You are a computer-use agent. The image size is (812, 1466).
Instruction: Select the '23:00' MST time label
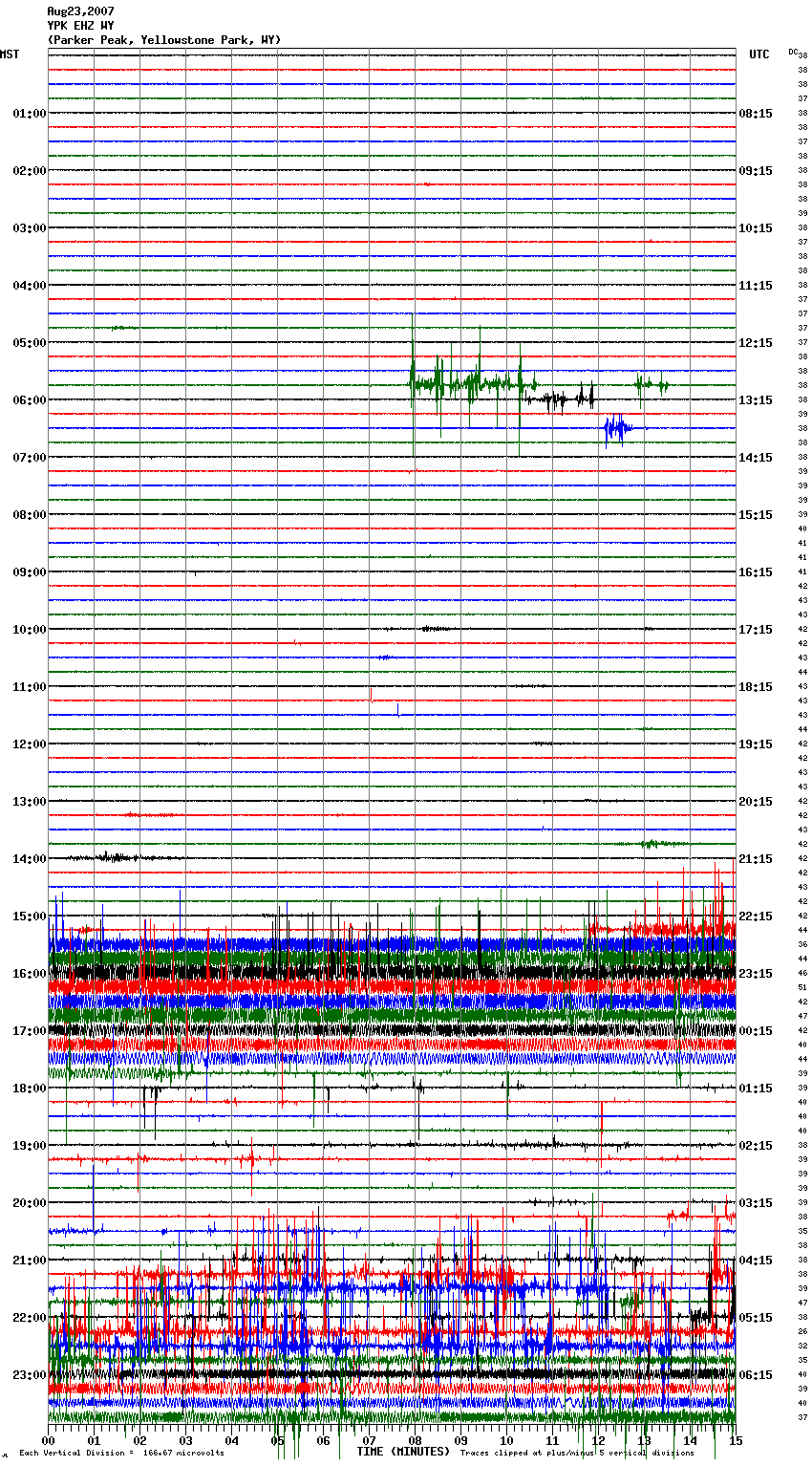30,1375
